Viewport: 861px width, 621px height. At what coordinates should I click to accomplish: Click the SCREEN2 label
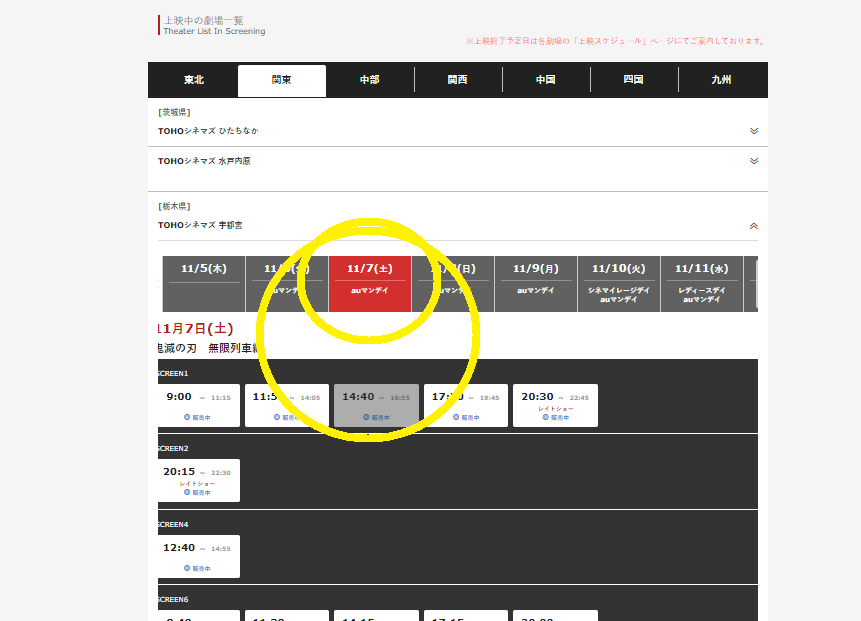pyautogui.click(x=173, y=449)
